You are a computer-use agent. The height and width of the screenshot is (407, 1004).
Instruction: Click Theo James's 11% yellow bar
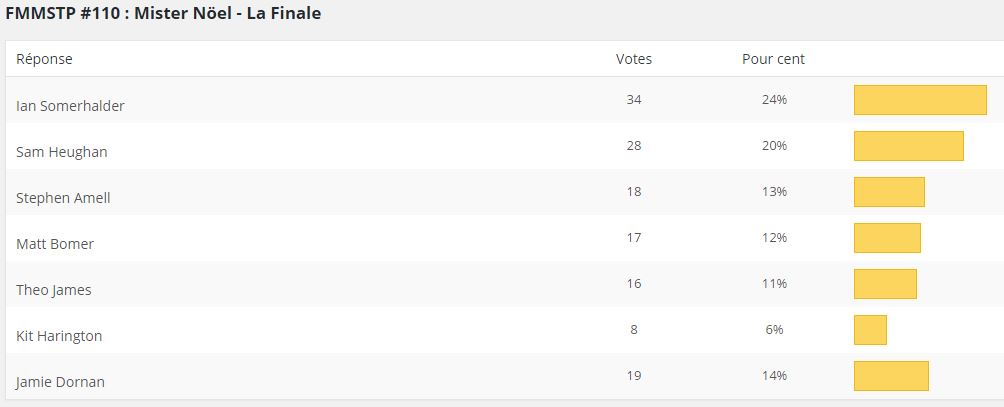pos(885,284)
